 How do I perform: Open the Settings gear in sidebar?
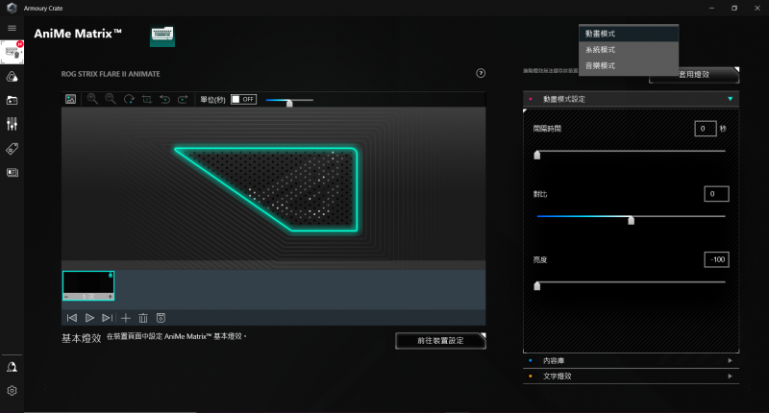tap(12, 391)
